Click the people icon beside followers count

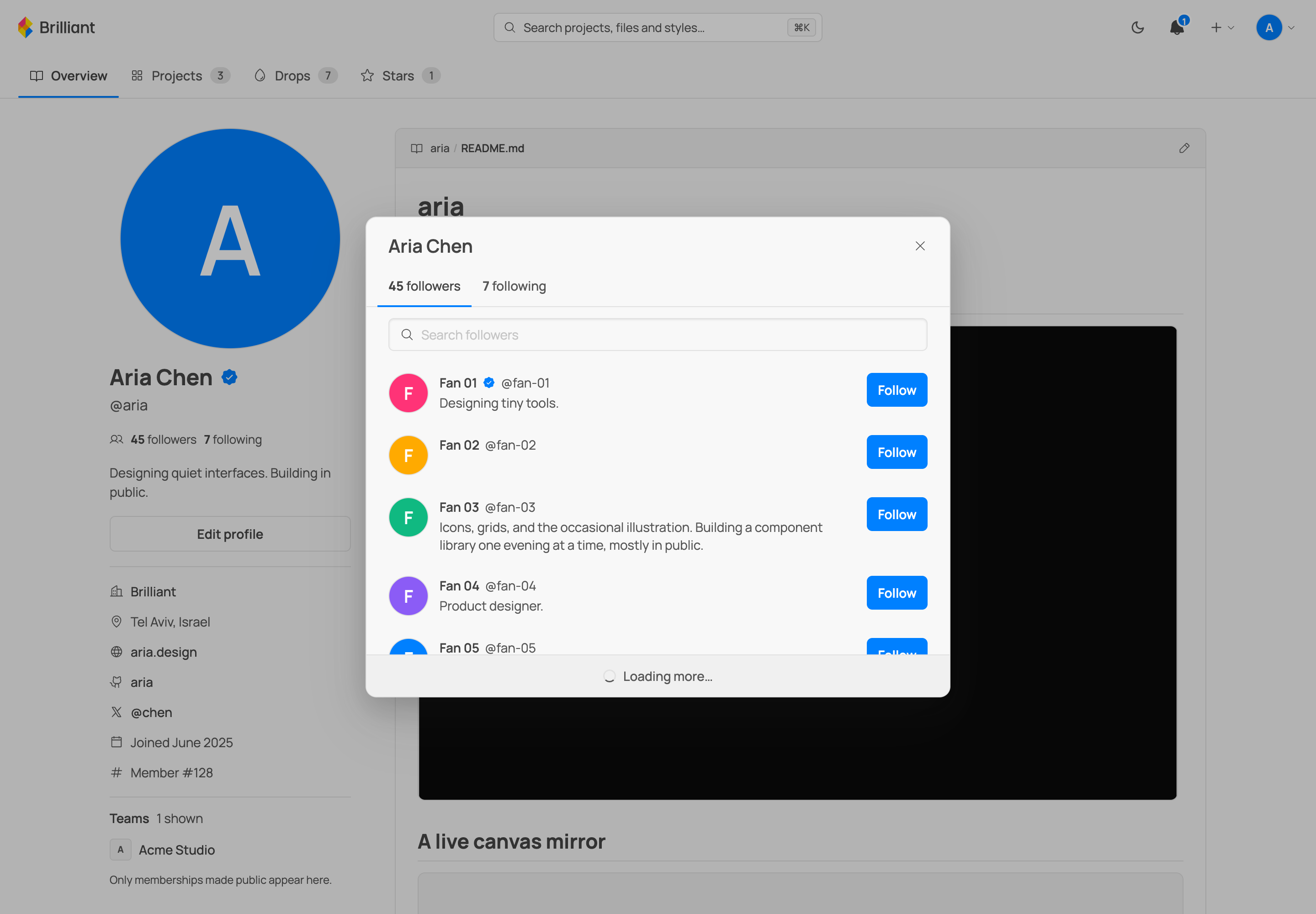116,439
